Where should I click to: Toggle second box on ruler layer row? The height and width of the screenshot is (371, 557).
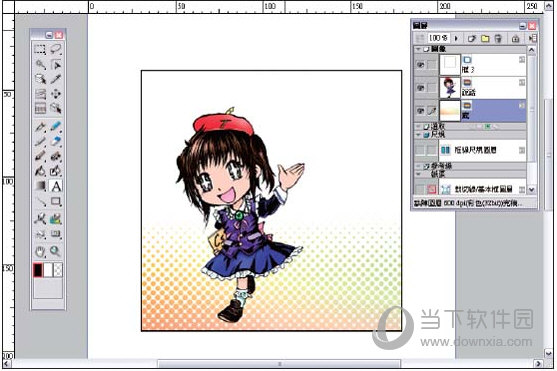click(x=432, y=150)
